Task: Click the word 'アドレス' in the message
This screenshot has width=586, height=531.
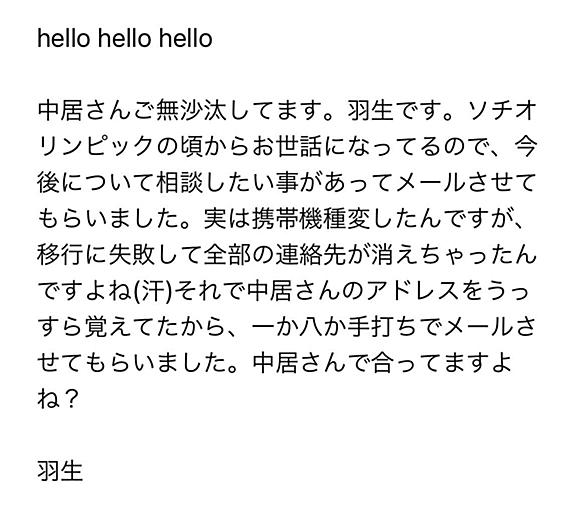Action: [x=413, y=291]
